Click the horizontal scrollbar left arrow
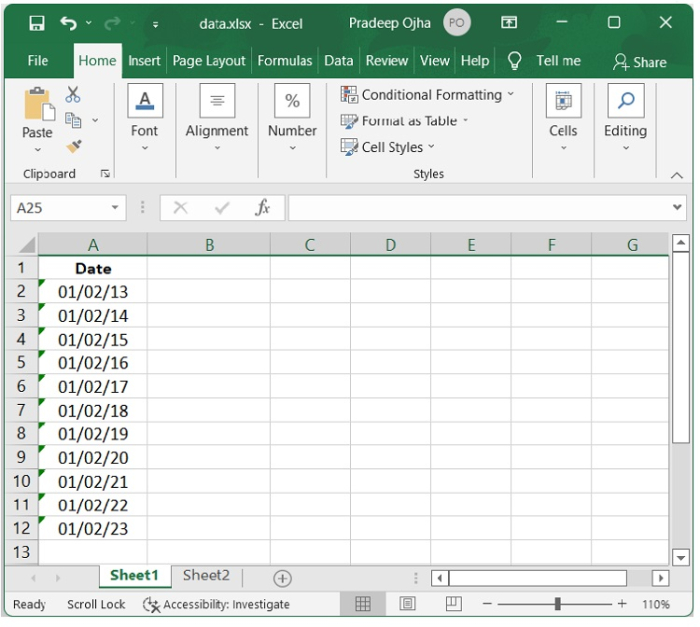This screenshot has height=627, width=700. coord(440,578)
